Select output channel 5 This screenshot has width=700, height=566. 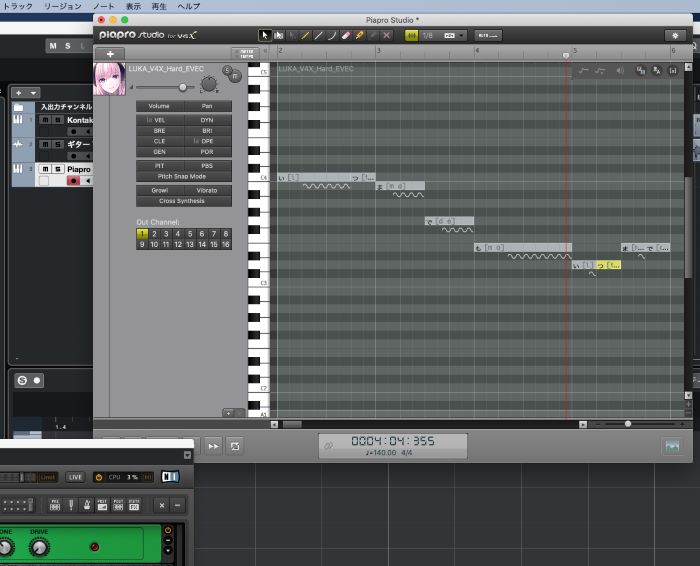190,233
